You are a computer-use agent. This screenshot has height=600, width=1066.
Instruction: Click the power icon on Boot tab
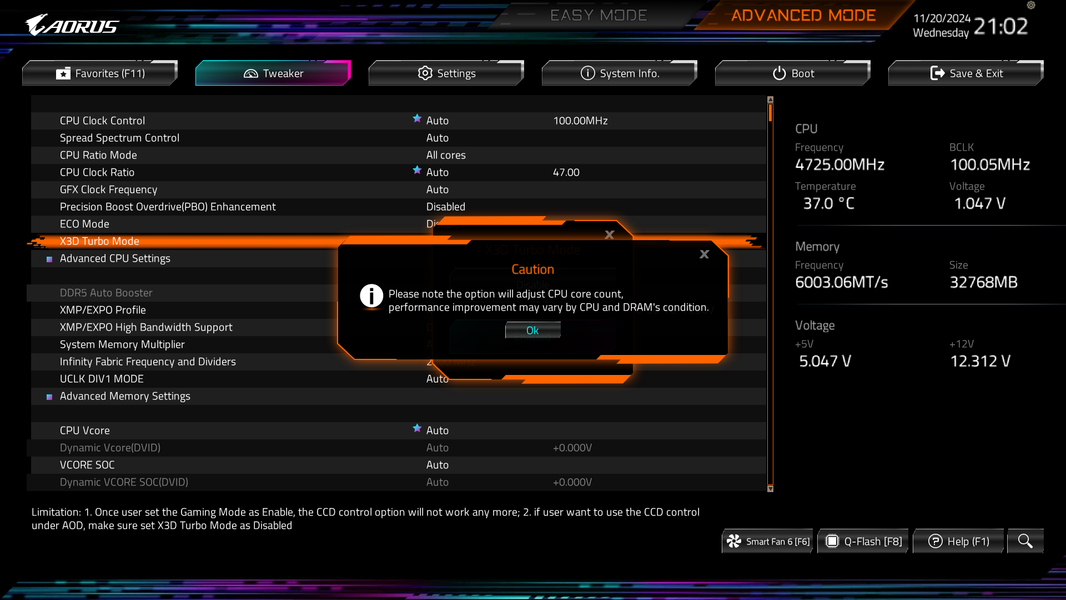(x=779, y=73)
